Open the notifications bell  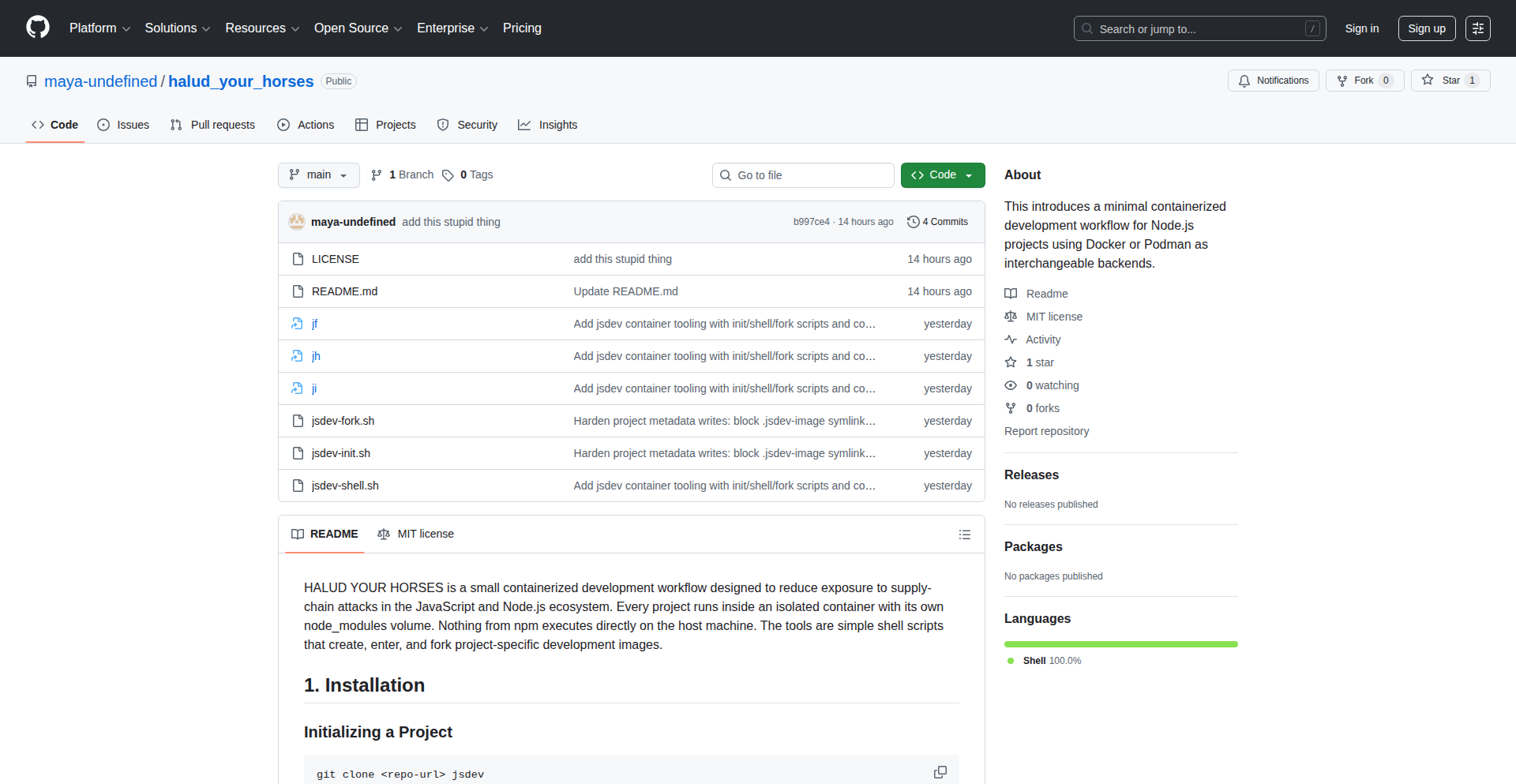click(1244, 81)
